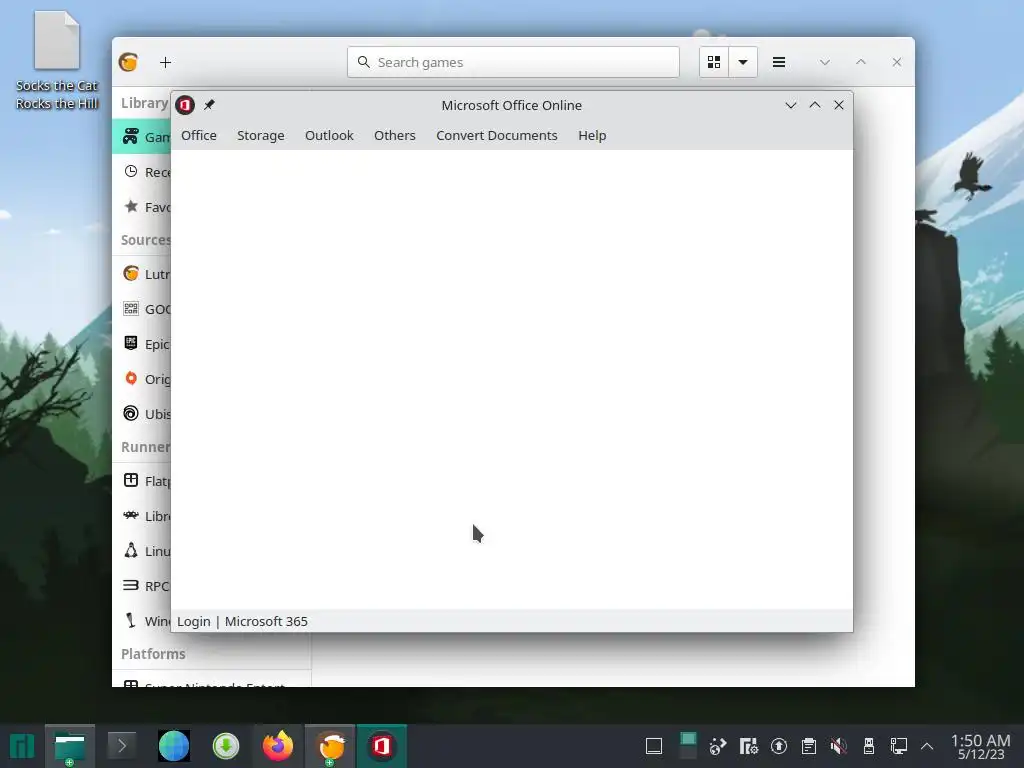Select the RPCS3 runner icon
The height and width of the screenshot is (768, 1024).
[x=131, y=586]
